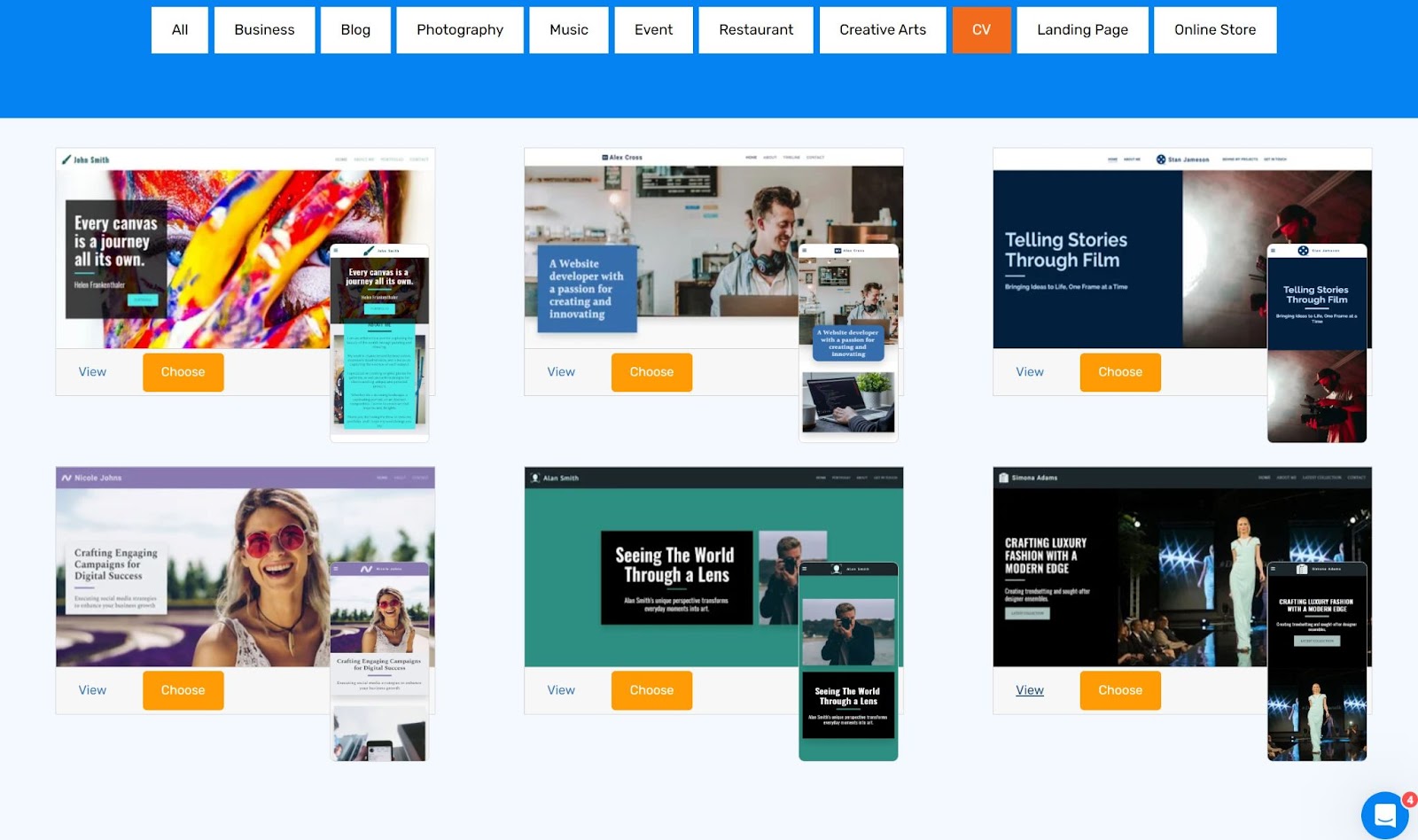This screenshot has height=840, width=1418.
Task: Open the Restaurant category
Action: [x=755, y=29]
